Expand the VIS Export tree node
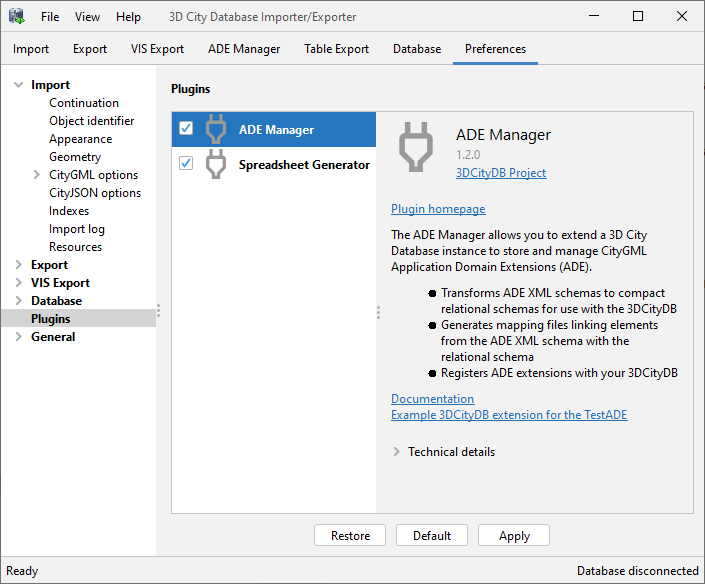This screenshot has width=705, height=584. 18,283
